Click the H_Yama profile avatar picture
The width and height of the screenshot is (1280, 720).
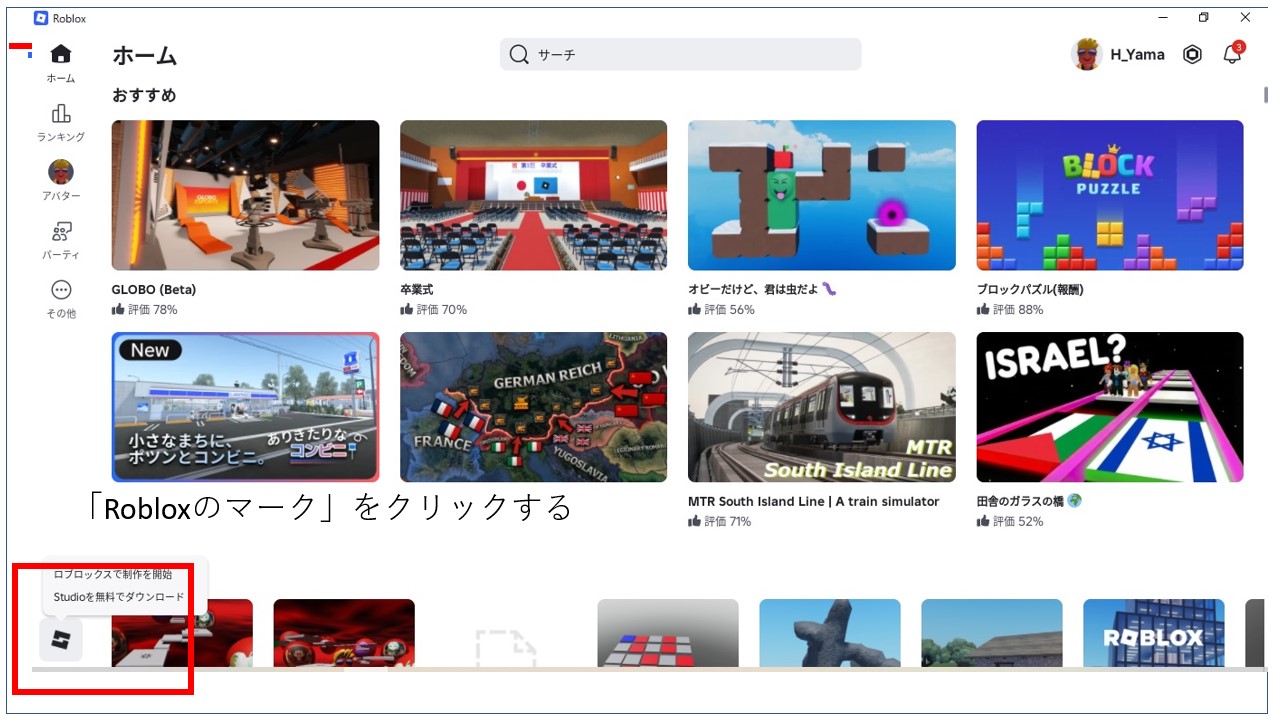tap(1087, 55)
